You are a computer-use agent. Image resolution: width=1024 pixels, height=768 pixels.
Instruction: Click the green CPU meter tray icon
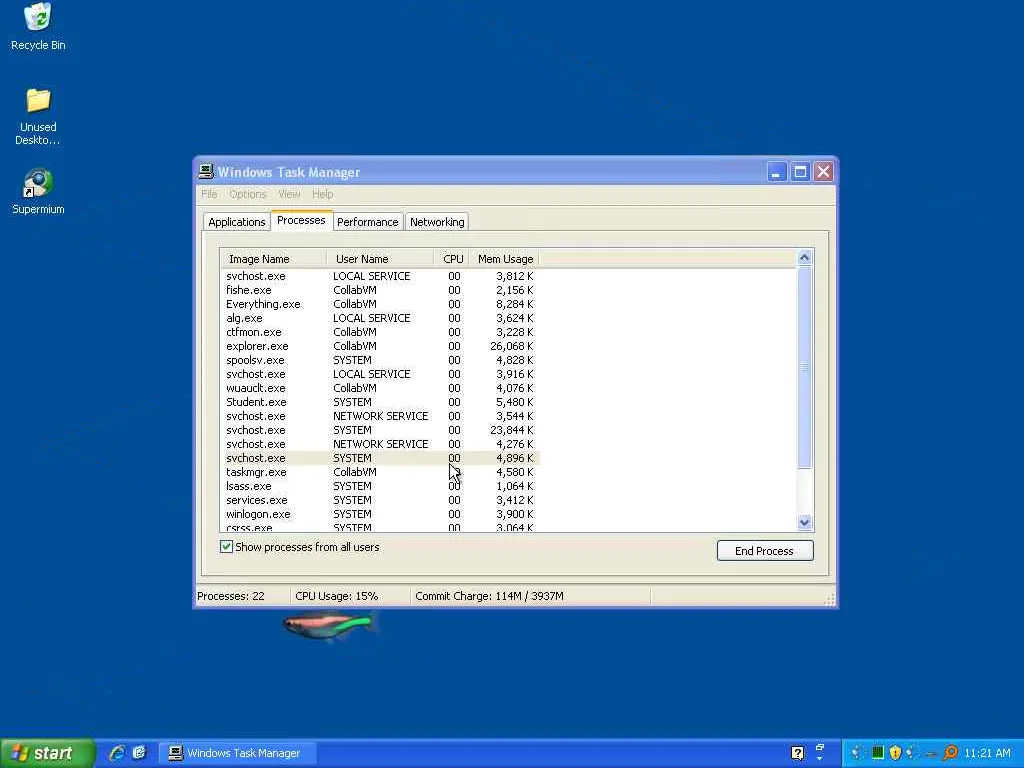(x=878, y=753)
